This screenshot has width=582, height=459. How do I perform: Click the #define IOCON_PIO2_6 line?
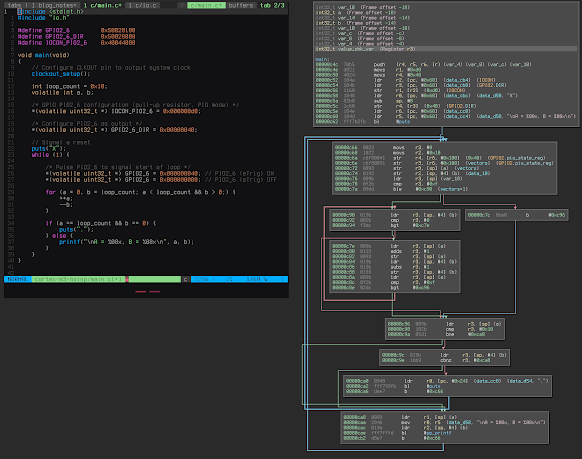coord(76,43)
